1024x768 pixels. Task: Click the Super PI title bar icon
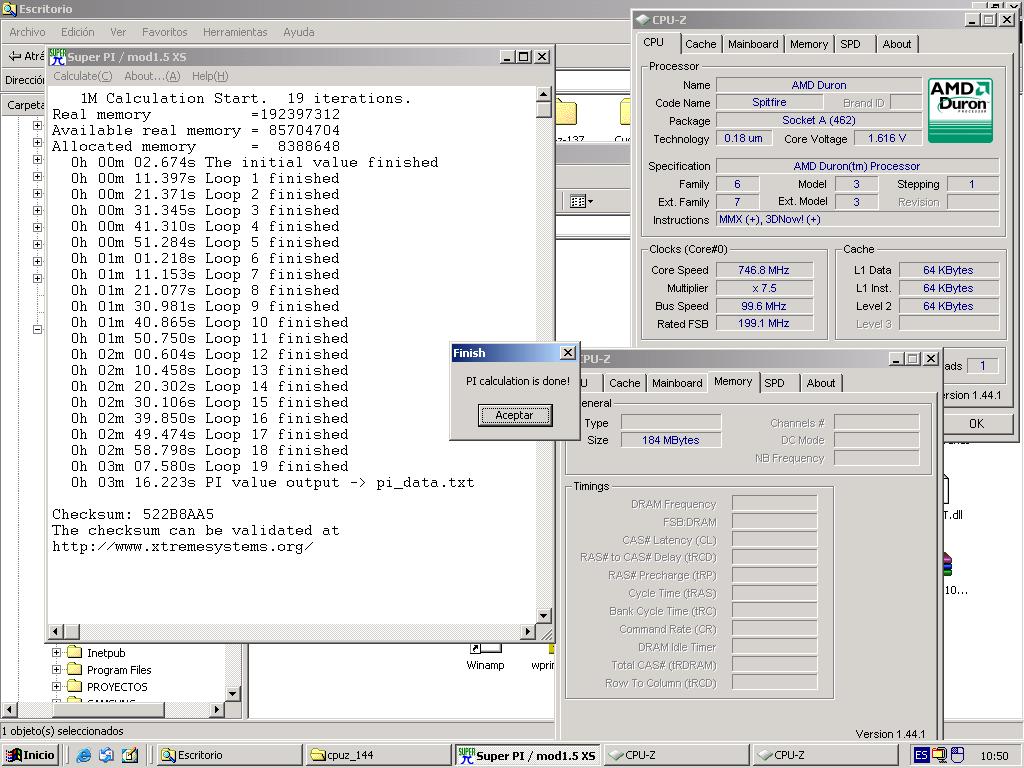point(57,57)
